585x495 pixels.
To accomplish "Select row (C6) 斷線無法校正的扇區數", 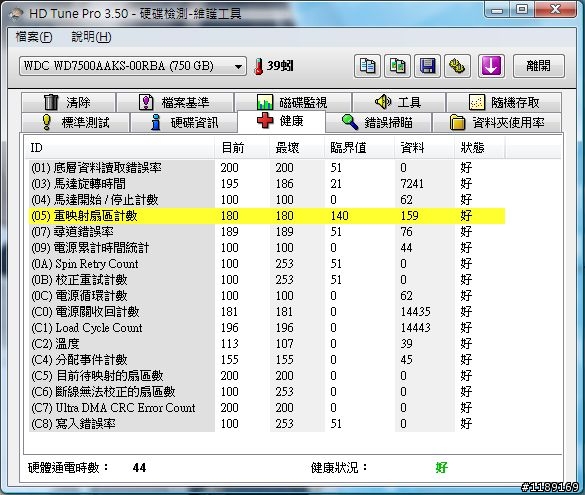I will (267, 392).
